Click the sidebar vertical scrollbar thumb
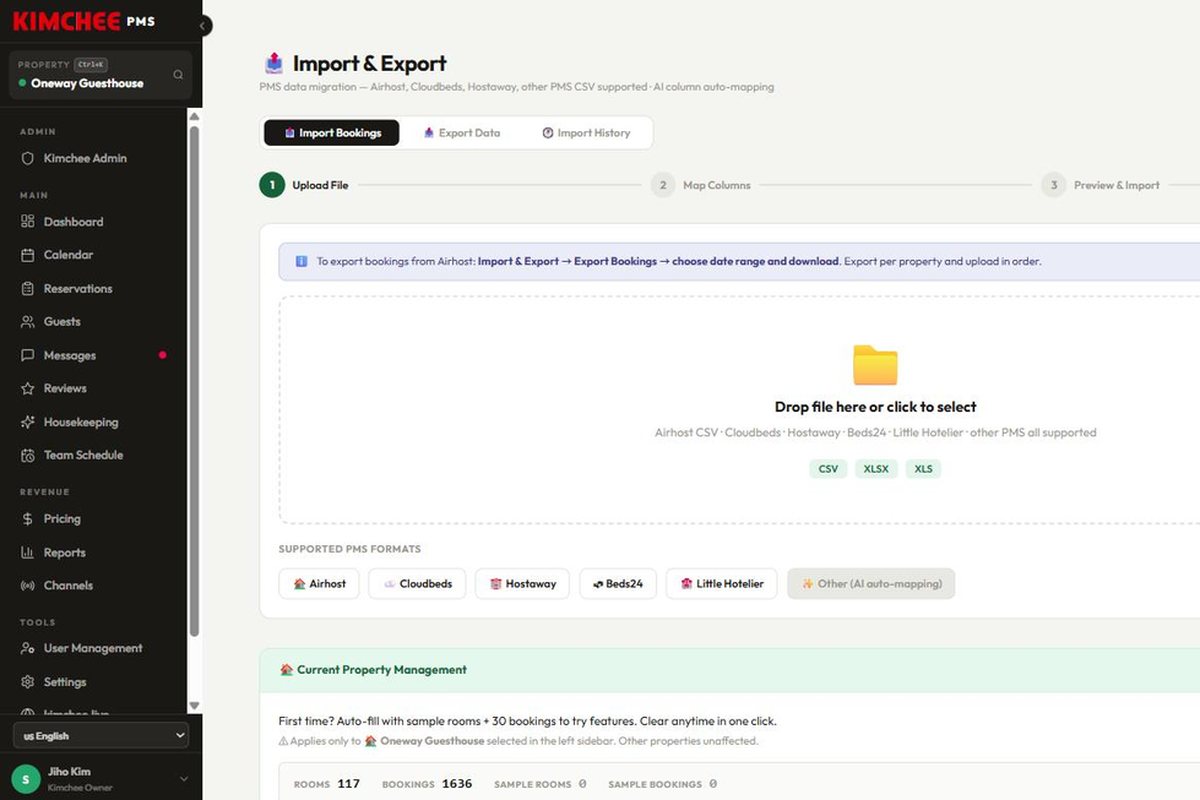 [194, 380]
